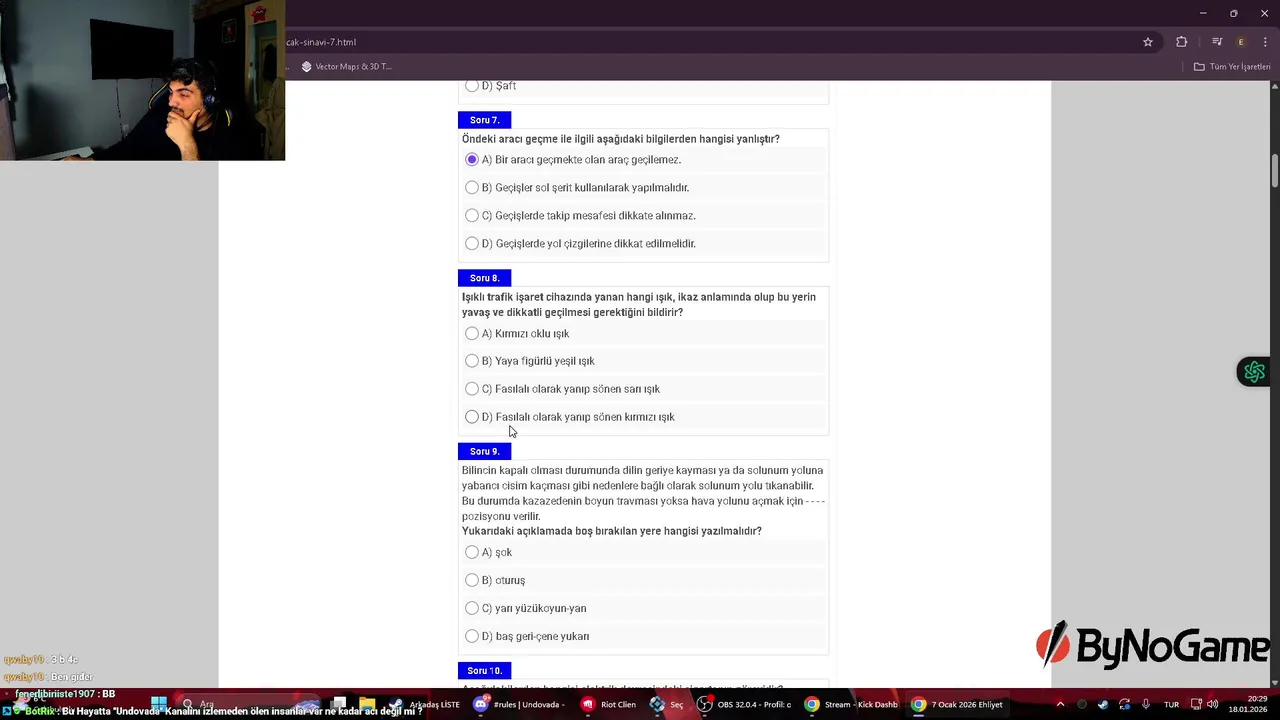Open Discord '#rules | Undovada' taskbar item
The height and width of the screenshot is (720, 1280).
coord(517,704)
